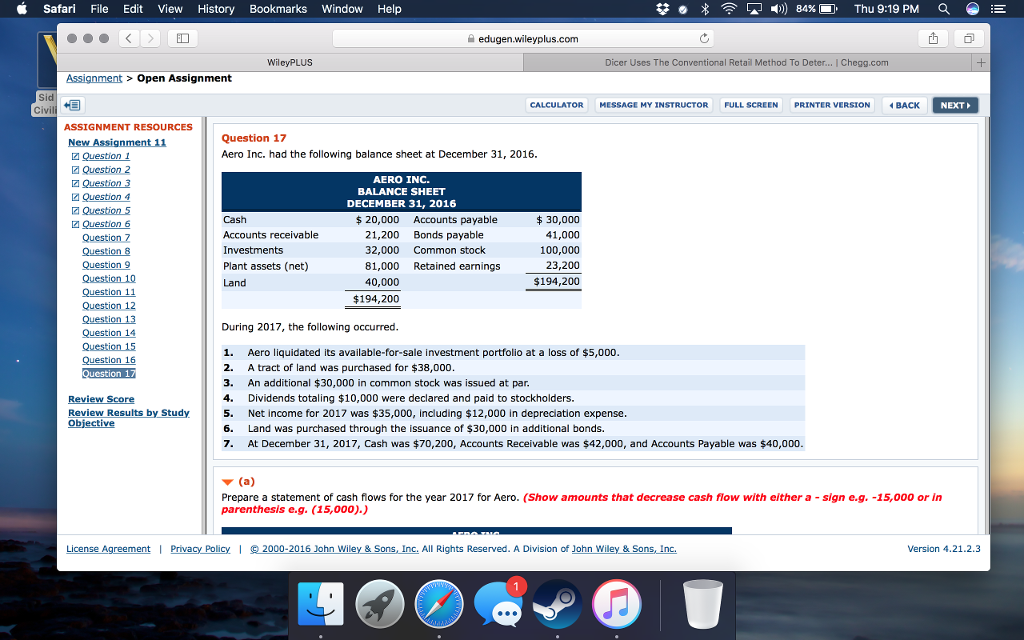The height and width of the screenshot is (640, 1024).
Task: Collapse the assignment resources panel icon
Action: click(x=72, y=105)
